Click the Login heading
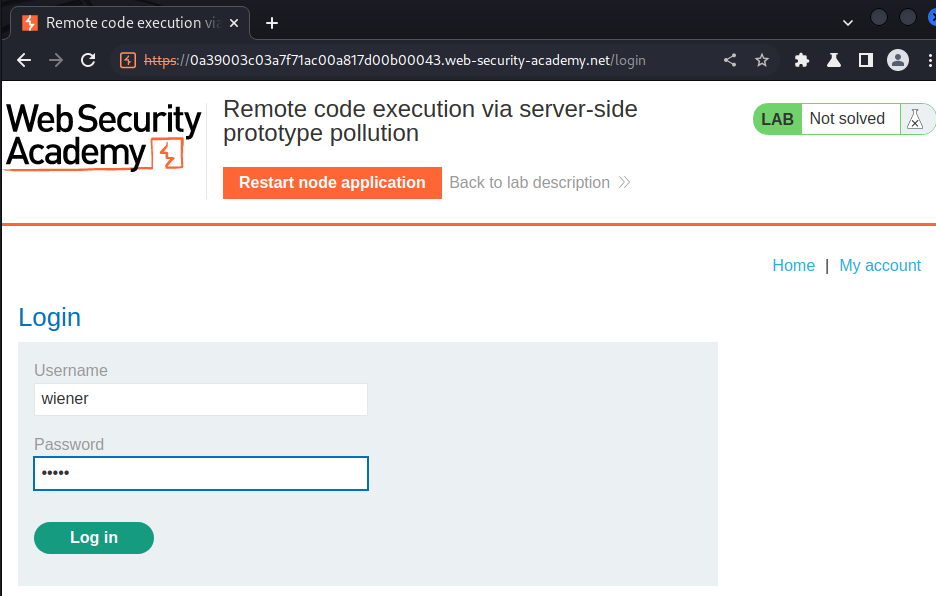The image size is (936, 596). tap(50, 318)
